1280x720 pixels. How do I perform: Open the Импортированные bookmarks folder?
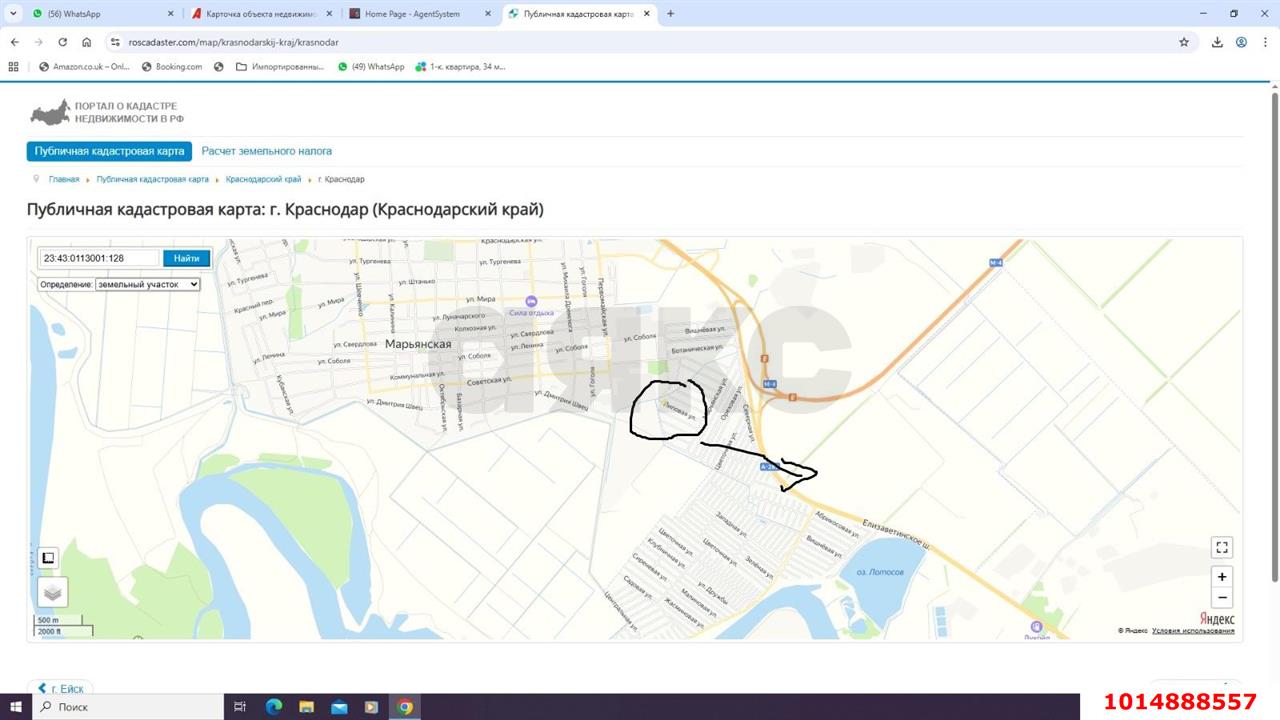pos(280,67)
